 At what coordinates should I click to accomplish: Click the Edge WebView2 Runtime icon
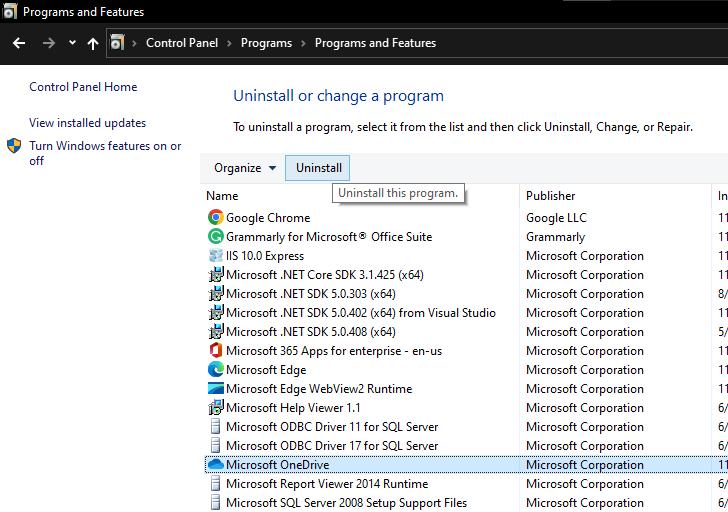[215, 389]
